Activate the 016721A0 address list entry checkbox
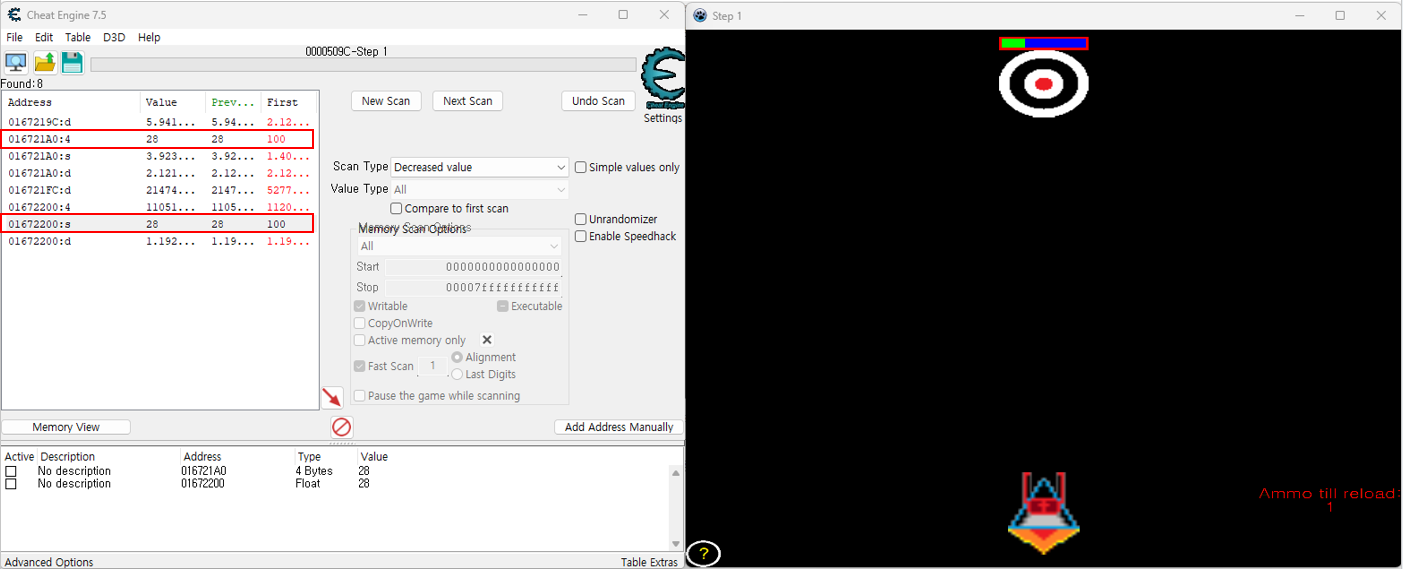The width and height of the screenshot is (1403, 569). 11,471
